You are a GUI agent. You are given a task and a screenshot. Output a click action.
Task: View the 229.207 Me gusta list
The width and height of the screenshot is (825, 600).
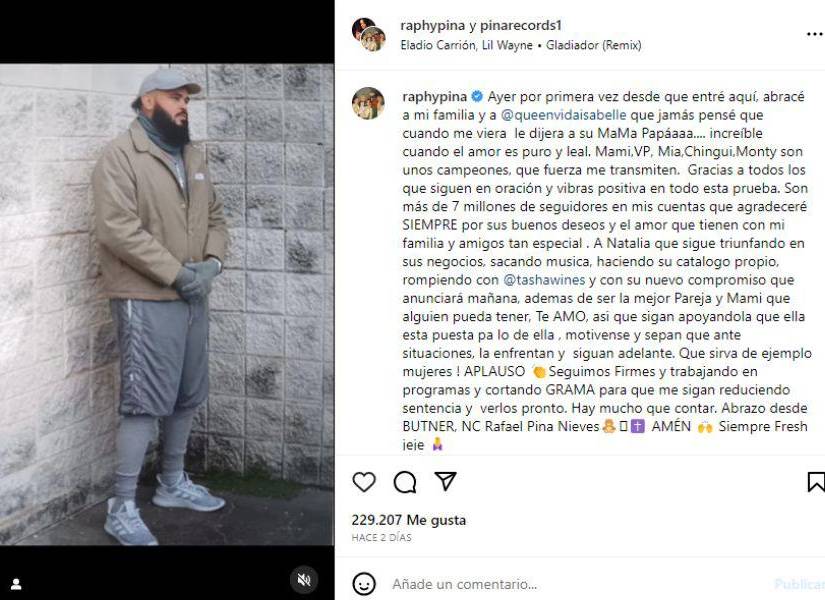(409, 520)
